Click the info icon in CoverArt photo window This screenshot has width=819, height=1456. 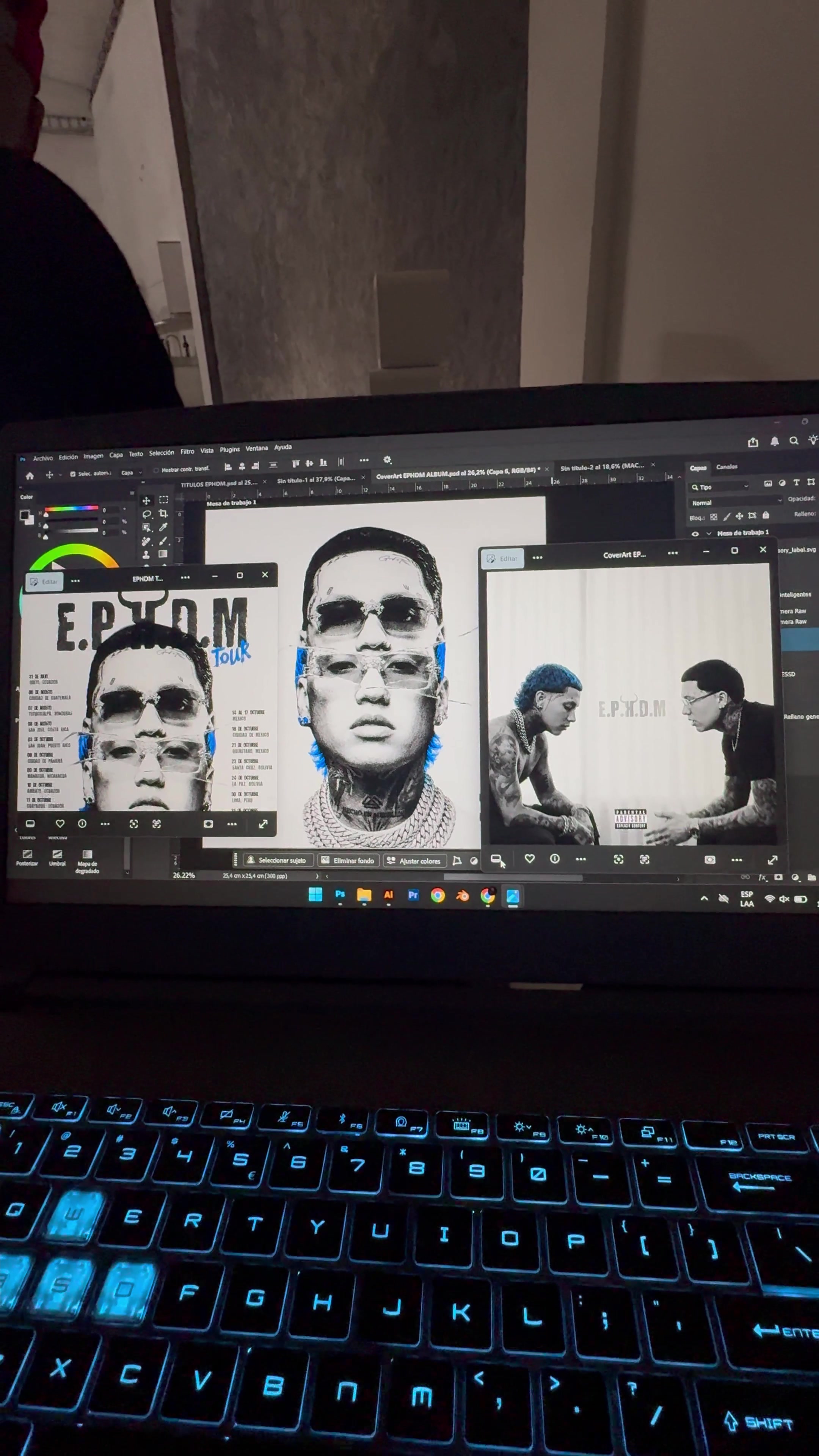555,858
